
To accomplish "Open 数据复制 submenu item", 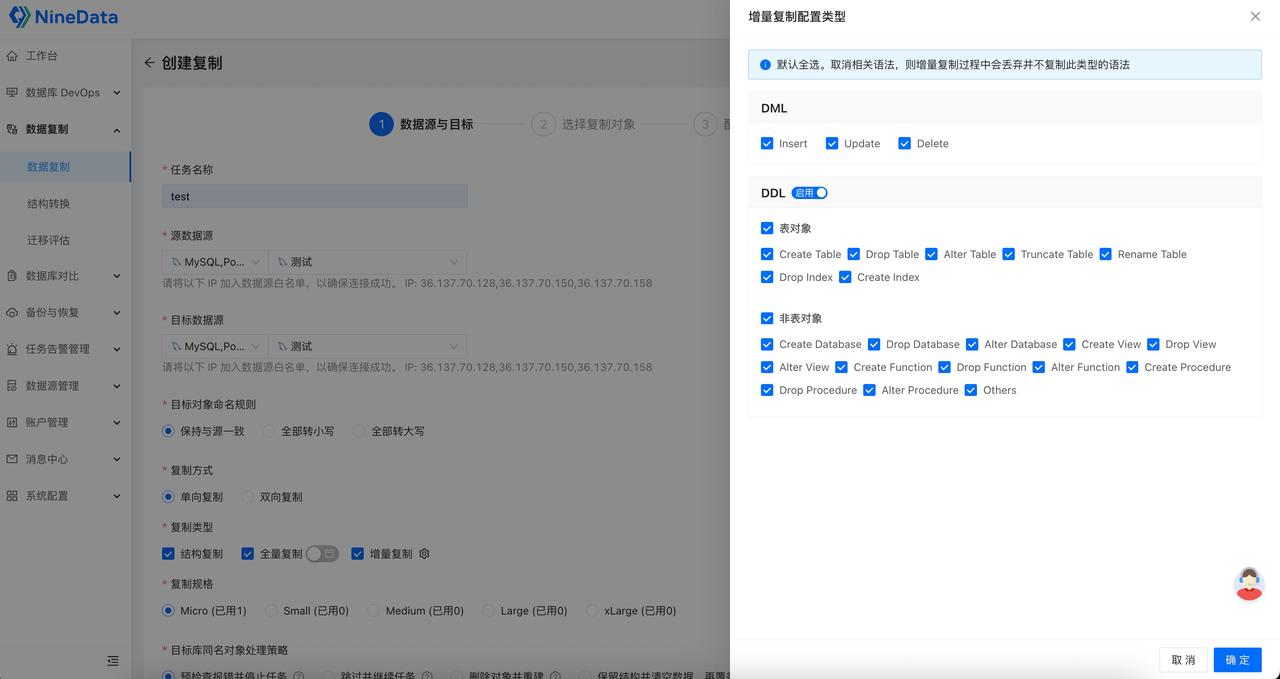I will click(65, 167).
